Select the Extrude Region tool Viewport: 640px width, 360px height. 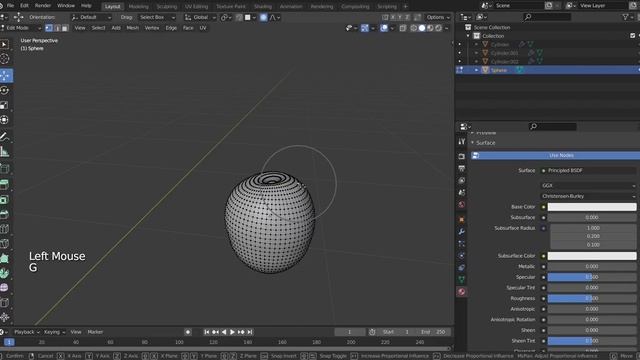(5, 184)
